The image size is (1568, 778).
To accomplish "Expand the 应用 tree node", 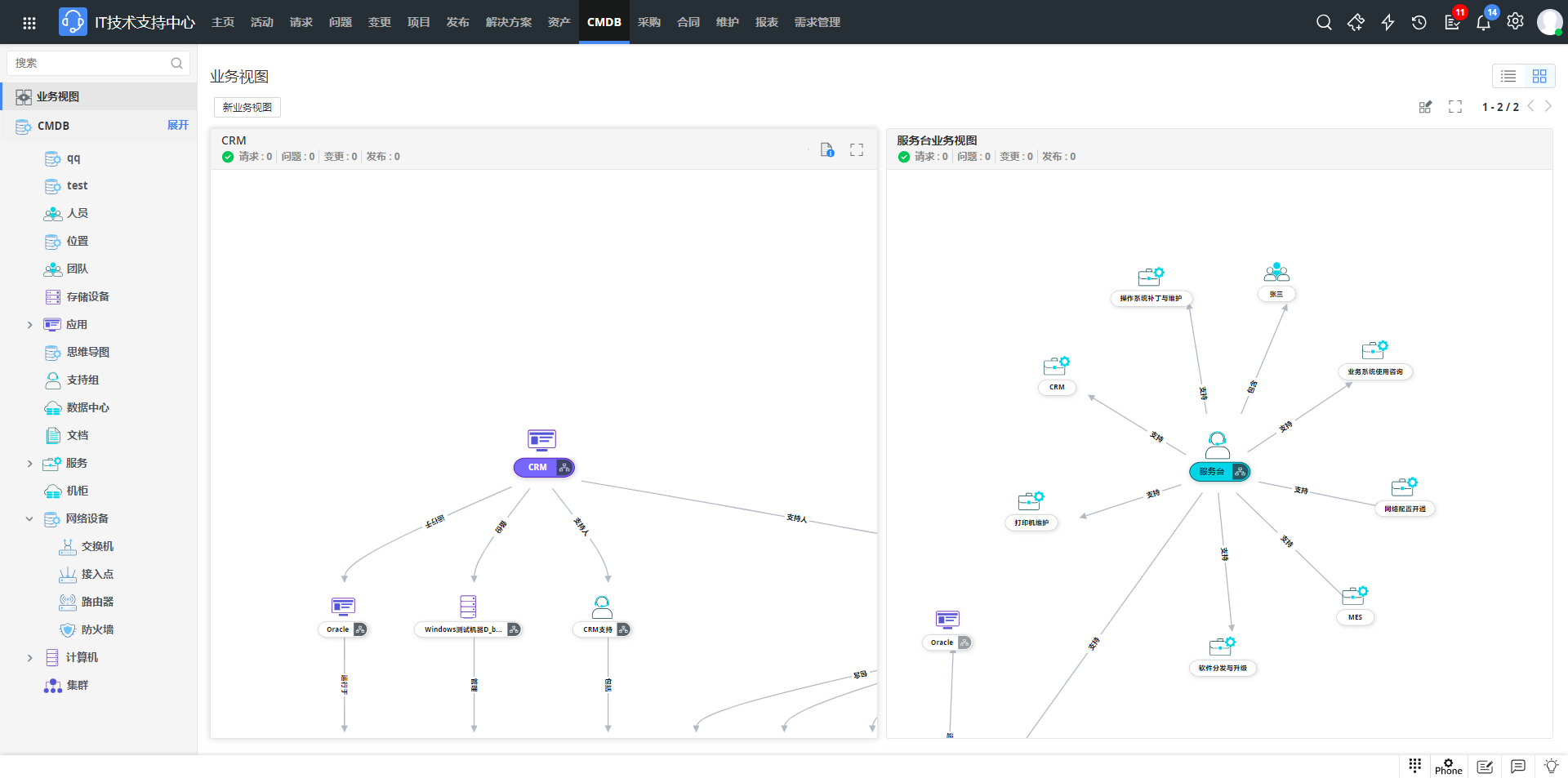I will pyautogui.click(x=30, y=325).
